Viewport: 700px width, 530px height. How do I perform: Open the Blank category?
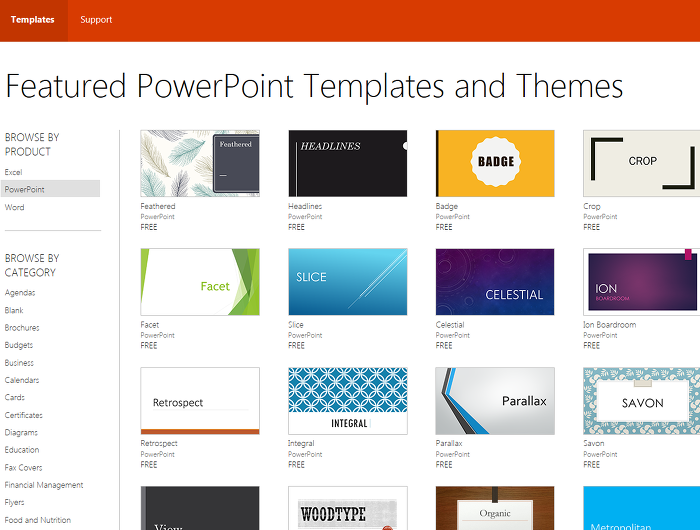[x=14, y=310]
